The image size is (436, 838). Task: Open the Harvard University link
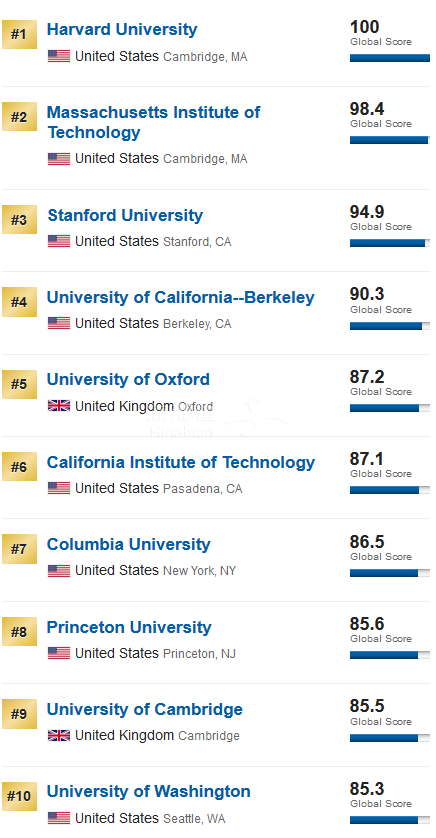(x=122, y=29)
